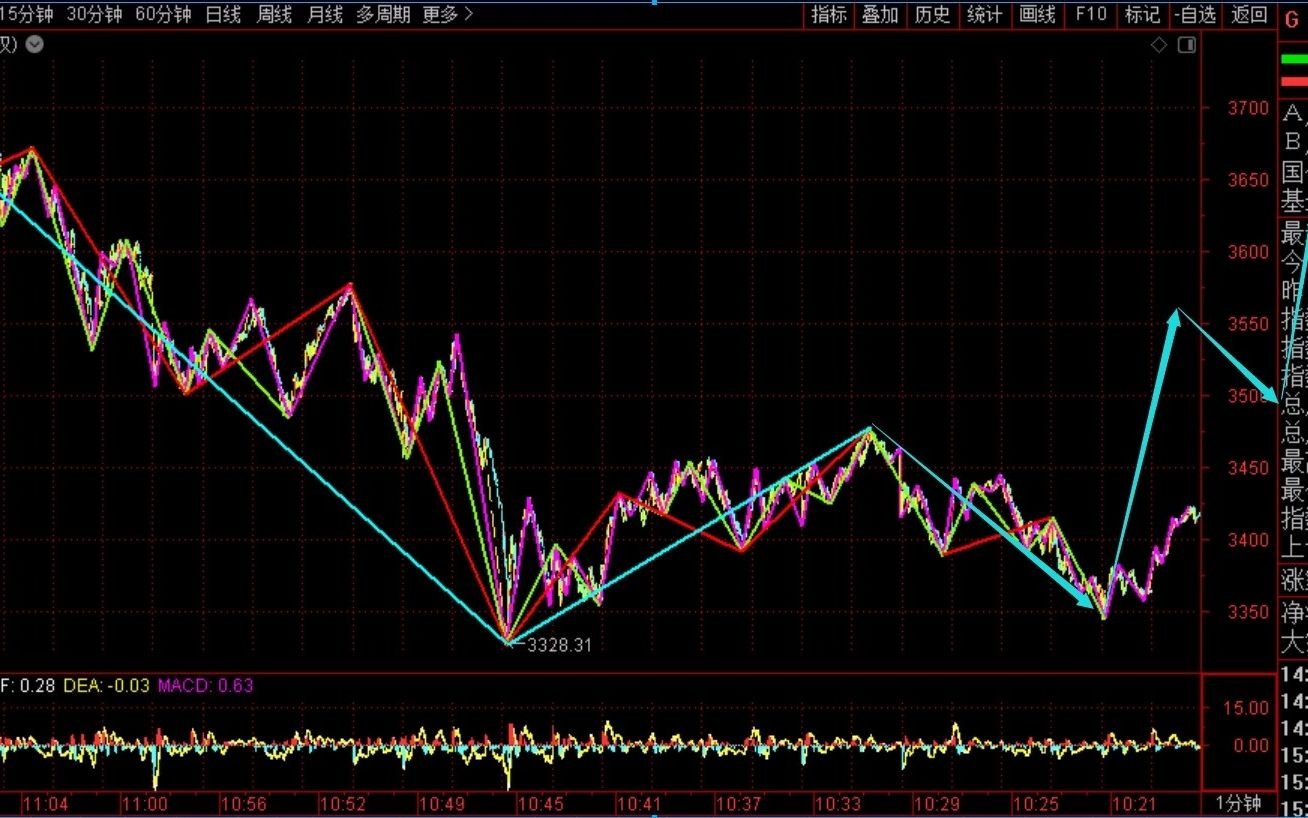Click the 15.00 MACD axis label
Image resolution: width=1308 pixels, height=818 pixels.
(x=1248, y=708)
